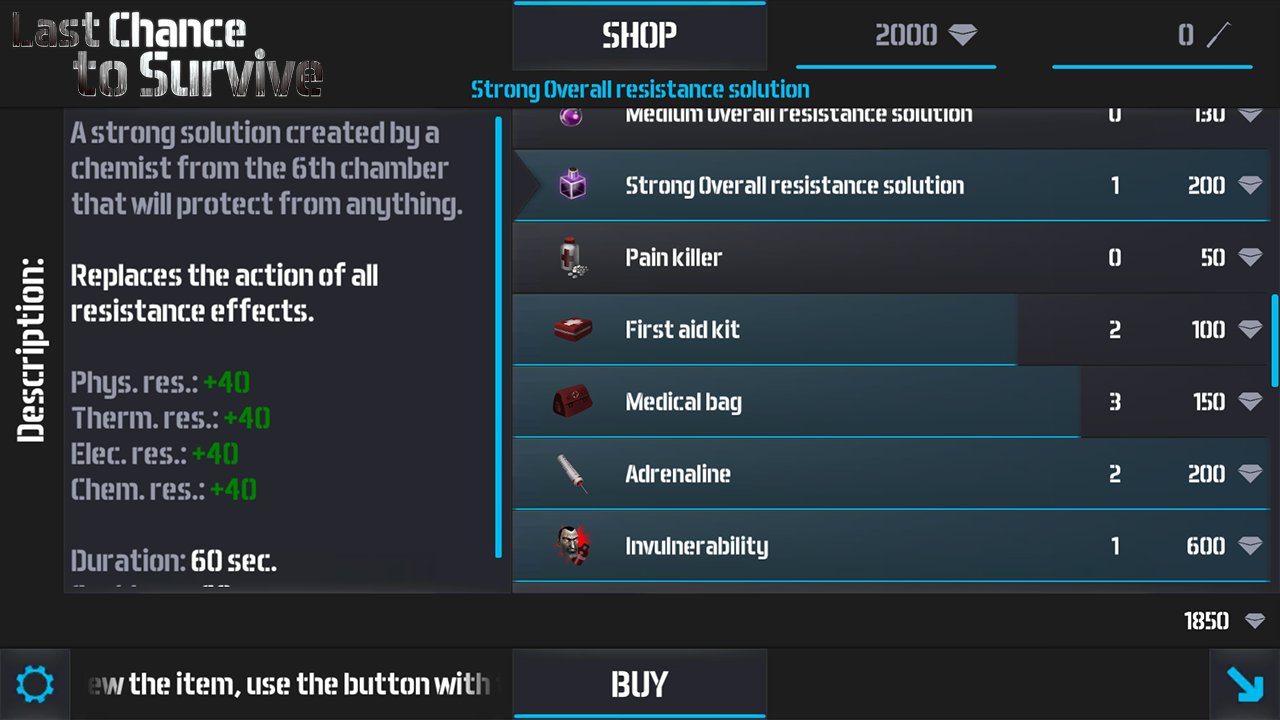The image size is (1280, 720).
Task: Open the SHOP tab
Action: (x=640, y=36)
